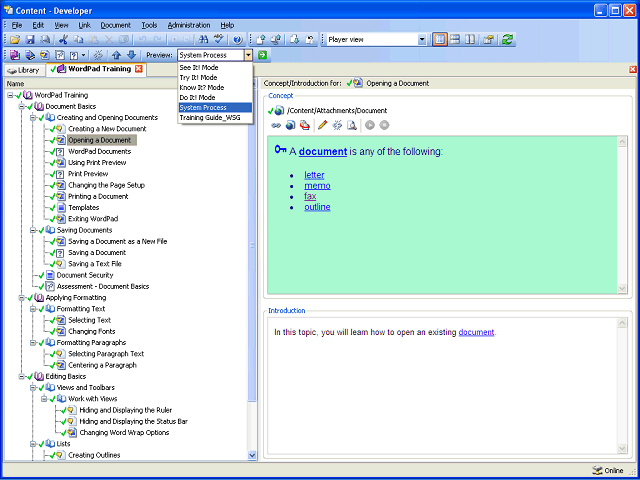Click the Check In document icon
This screenshot has width=640, height=480.
click(261, 40)
